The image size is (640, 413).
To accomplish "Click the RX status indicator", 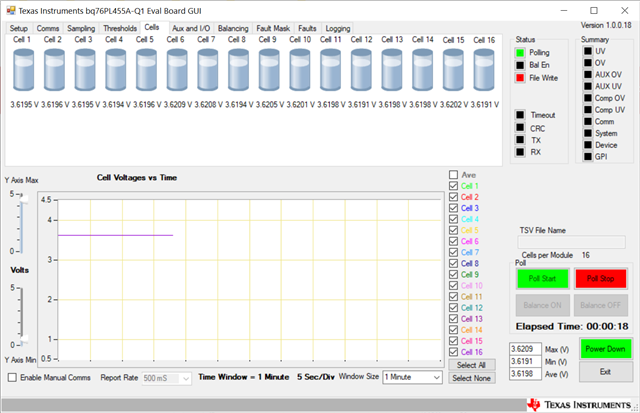I will pos(520,152).
